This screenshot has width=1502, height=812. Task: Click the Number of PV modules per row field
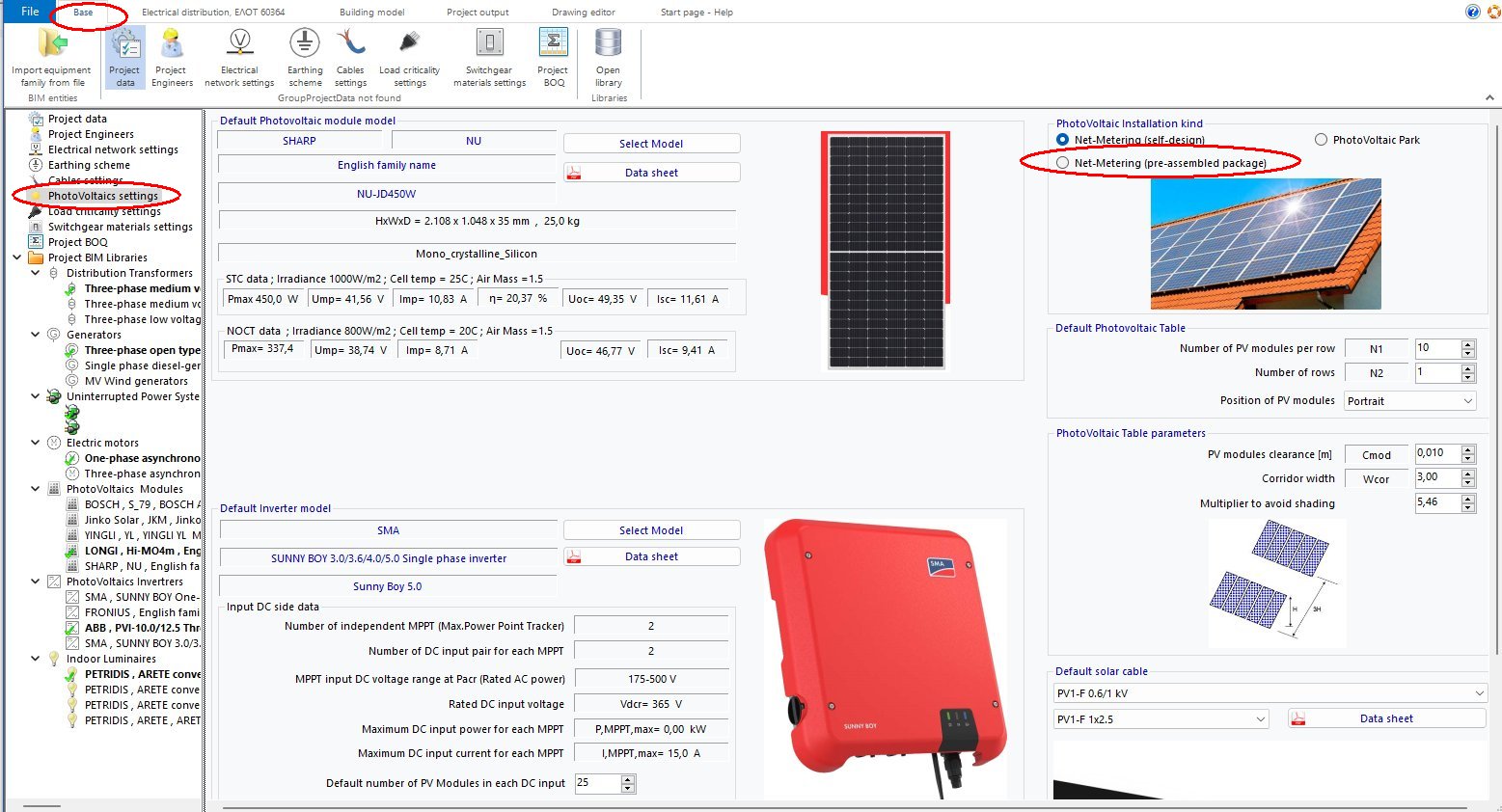tap(1436, 348)
